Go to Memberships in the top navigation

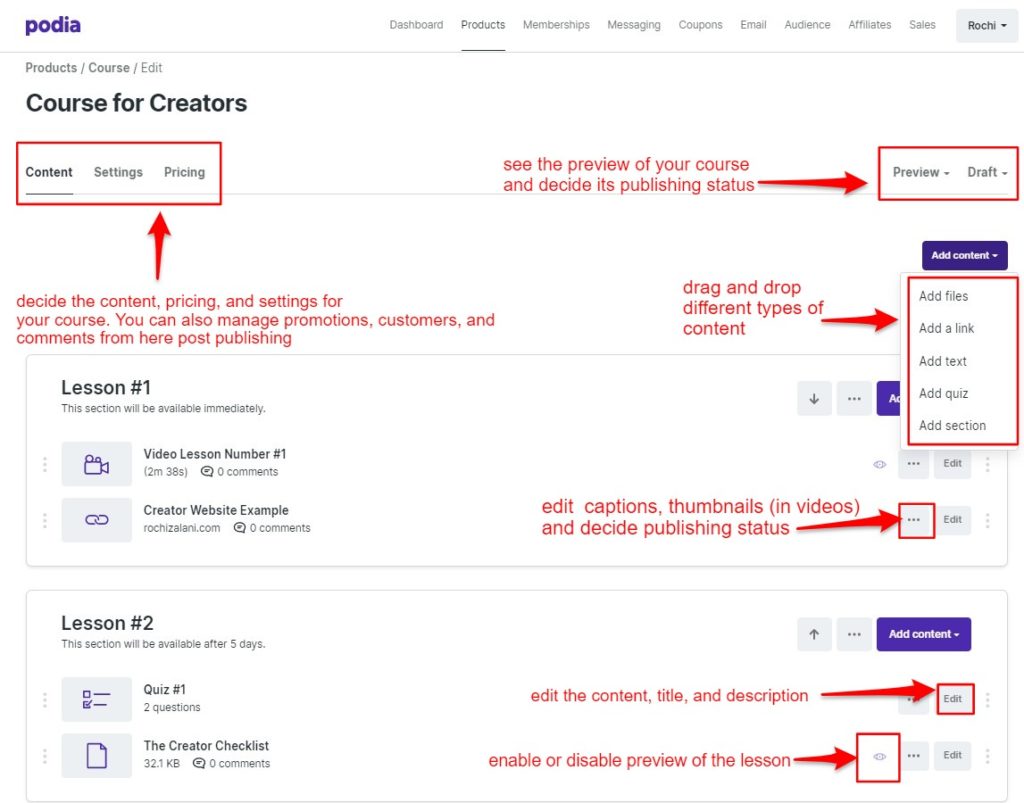click(x=556, y=25)
